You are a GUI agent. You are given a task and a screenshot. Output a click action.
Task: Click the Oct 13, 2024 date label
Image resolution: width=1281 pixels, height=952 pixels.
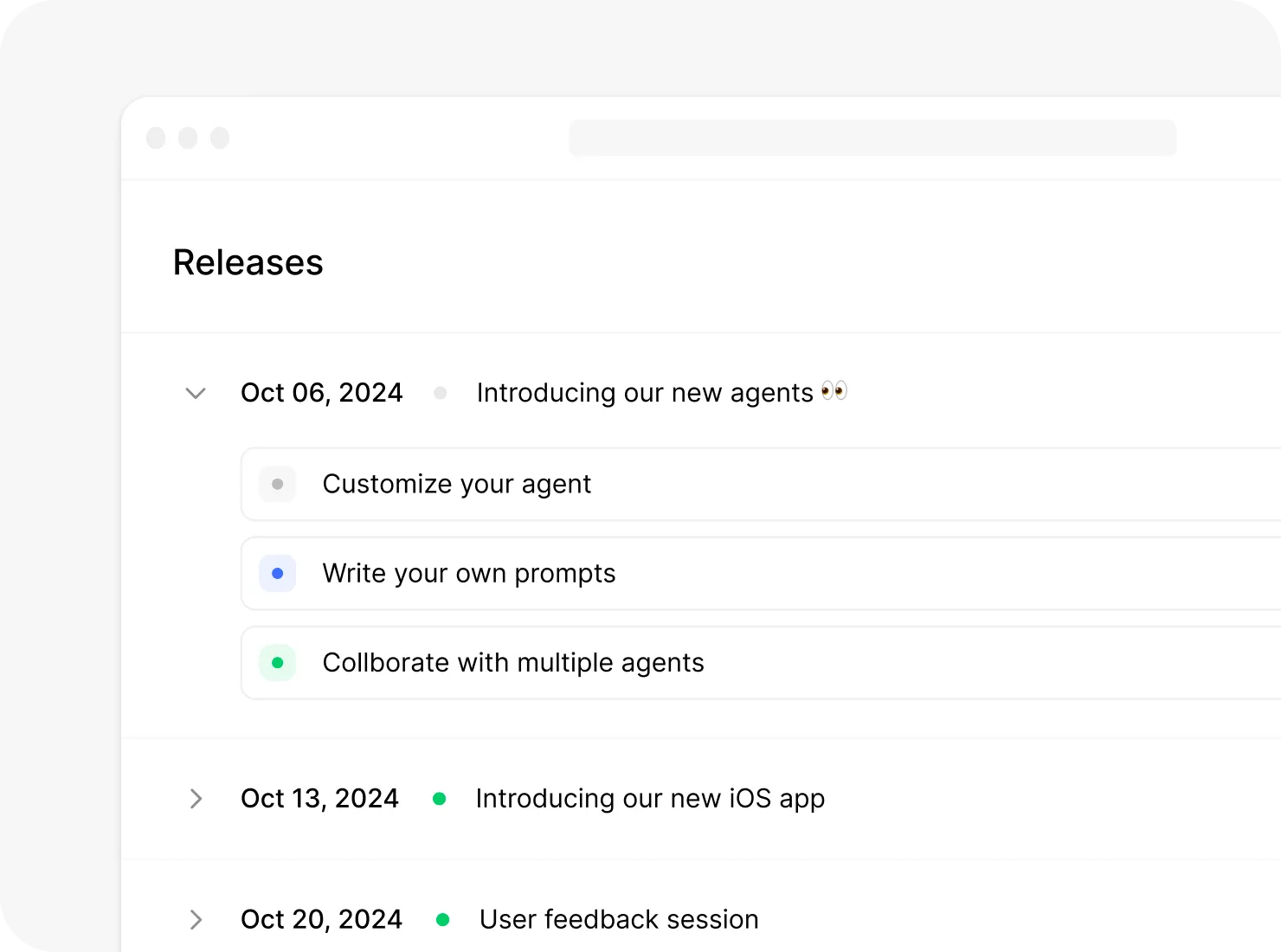click(319, 799)
